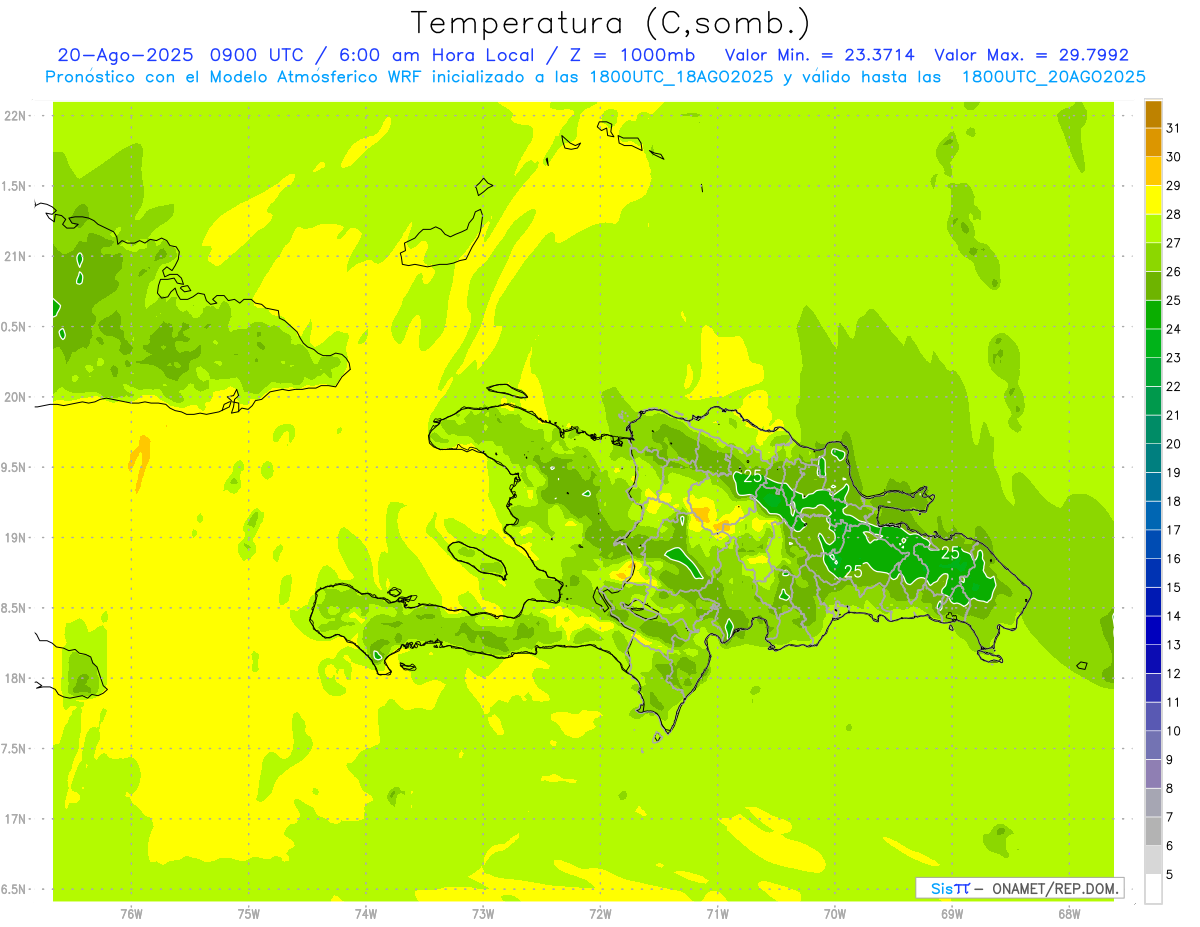Click the blue swatch between 17 and 18

pos(1153,516)
